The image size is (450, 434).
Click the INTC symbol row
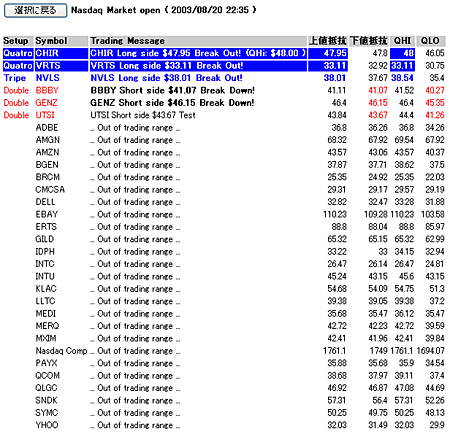[x=45, y=264]
